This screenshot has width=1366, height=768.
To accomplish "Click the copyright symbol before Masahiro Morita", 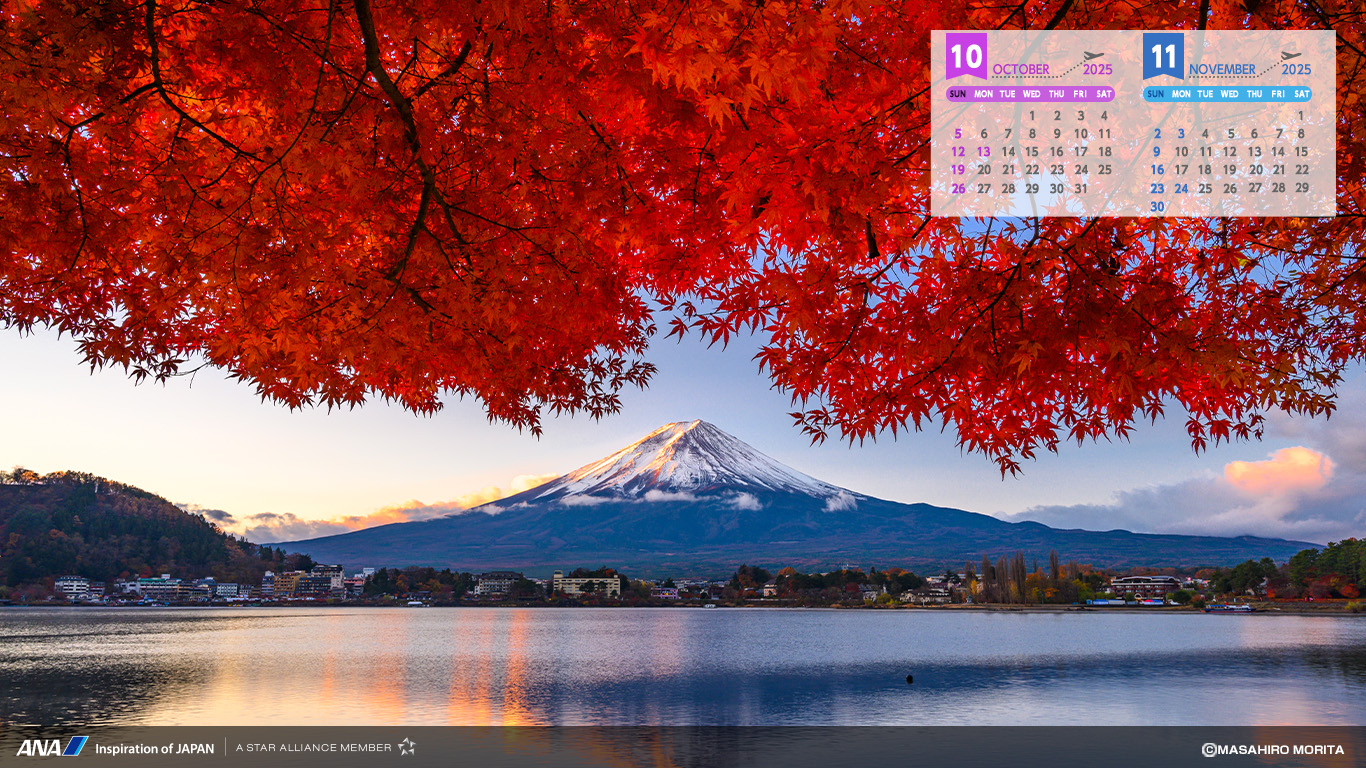I will pyautogui.click(x=1209, y=749).
